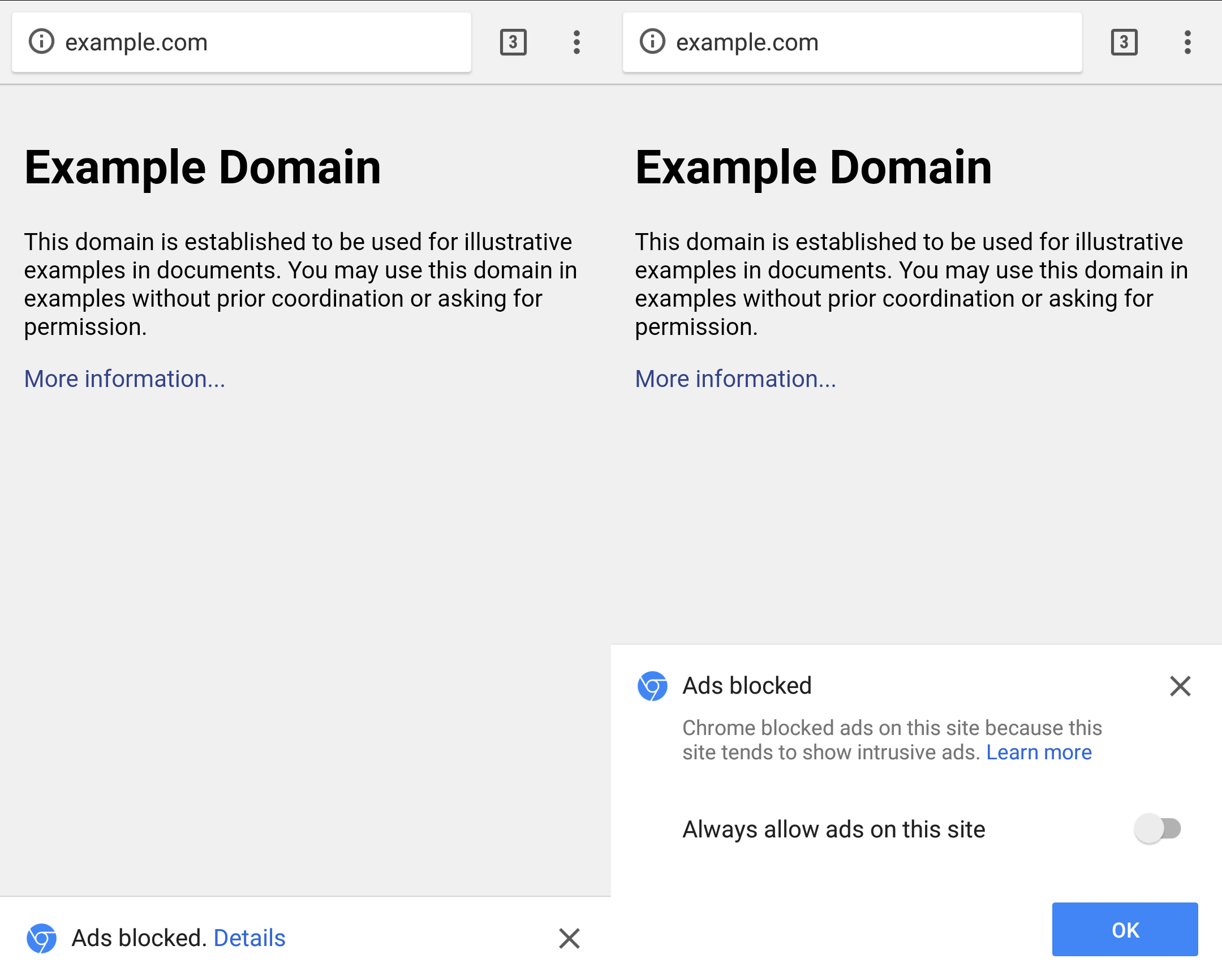Click right More information... link
Viewport: 1222px width, 980px height.
[x=735, y=379]
